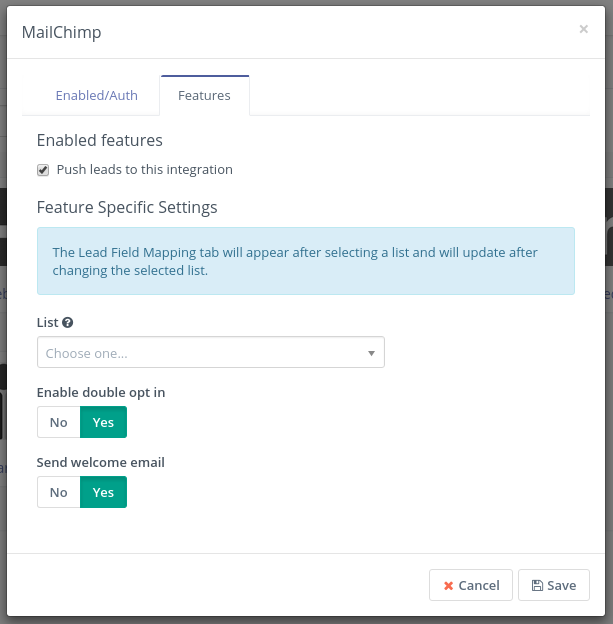Switch to the Enabled/Auth tab
Image resolution: width=613 pixels, height=624 pixels.
click(97, 96)
